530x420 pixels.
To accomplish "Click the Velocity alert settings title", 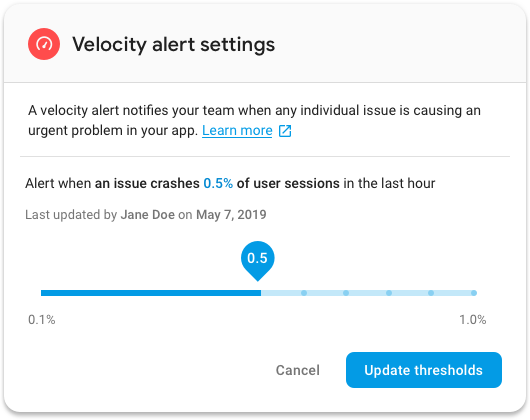I will [x=173, y=45].
